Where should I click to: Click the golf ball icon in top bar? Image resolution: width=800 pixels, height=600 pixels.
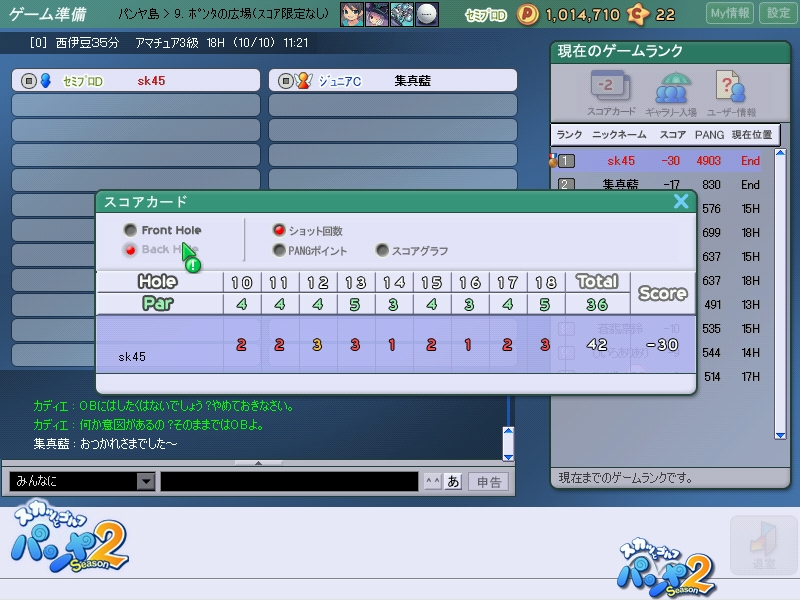coord(427,14)
